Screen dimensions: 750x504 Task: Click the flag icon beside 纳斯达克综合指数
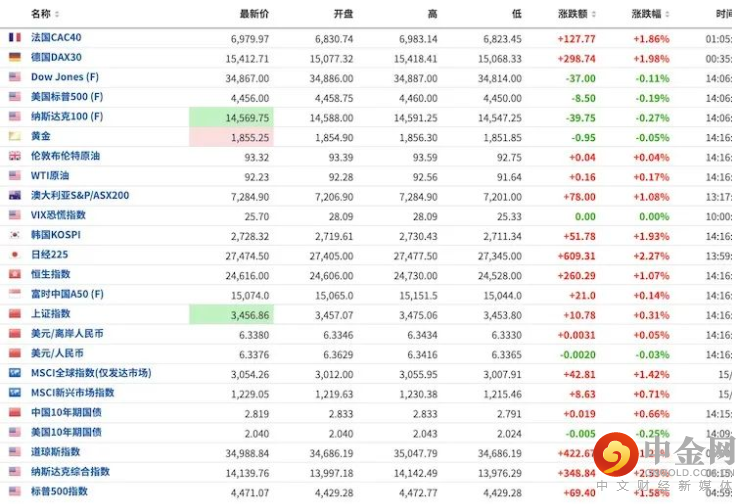click(x=15, y=471)
